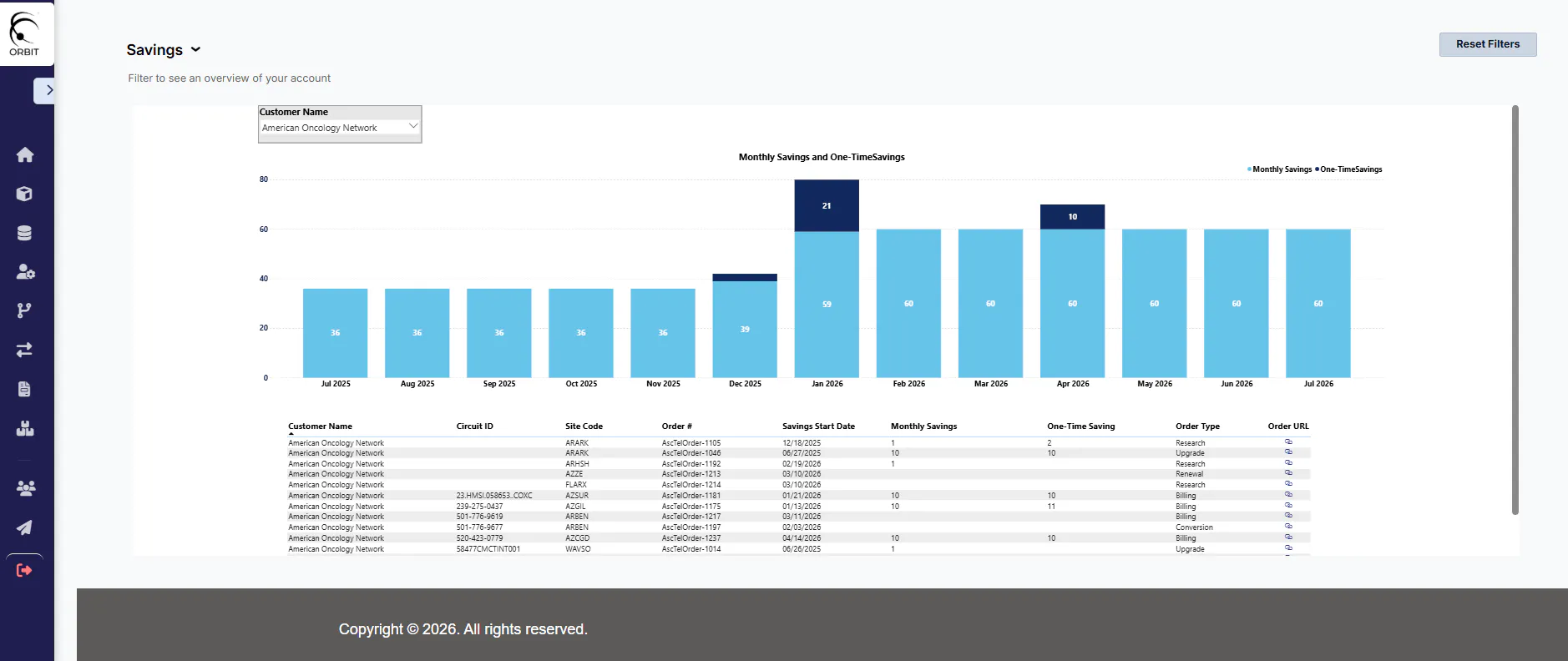Select savings start date 12/18/2025 cell
The image size is (1568, 661).
coord(802,443)
